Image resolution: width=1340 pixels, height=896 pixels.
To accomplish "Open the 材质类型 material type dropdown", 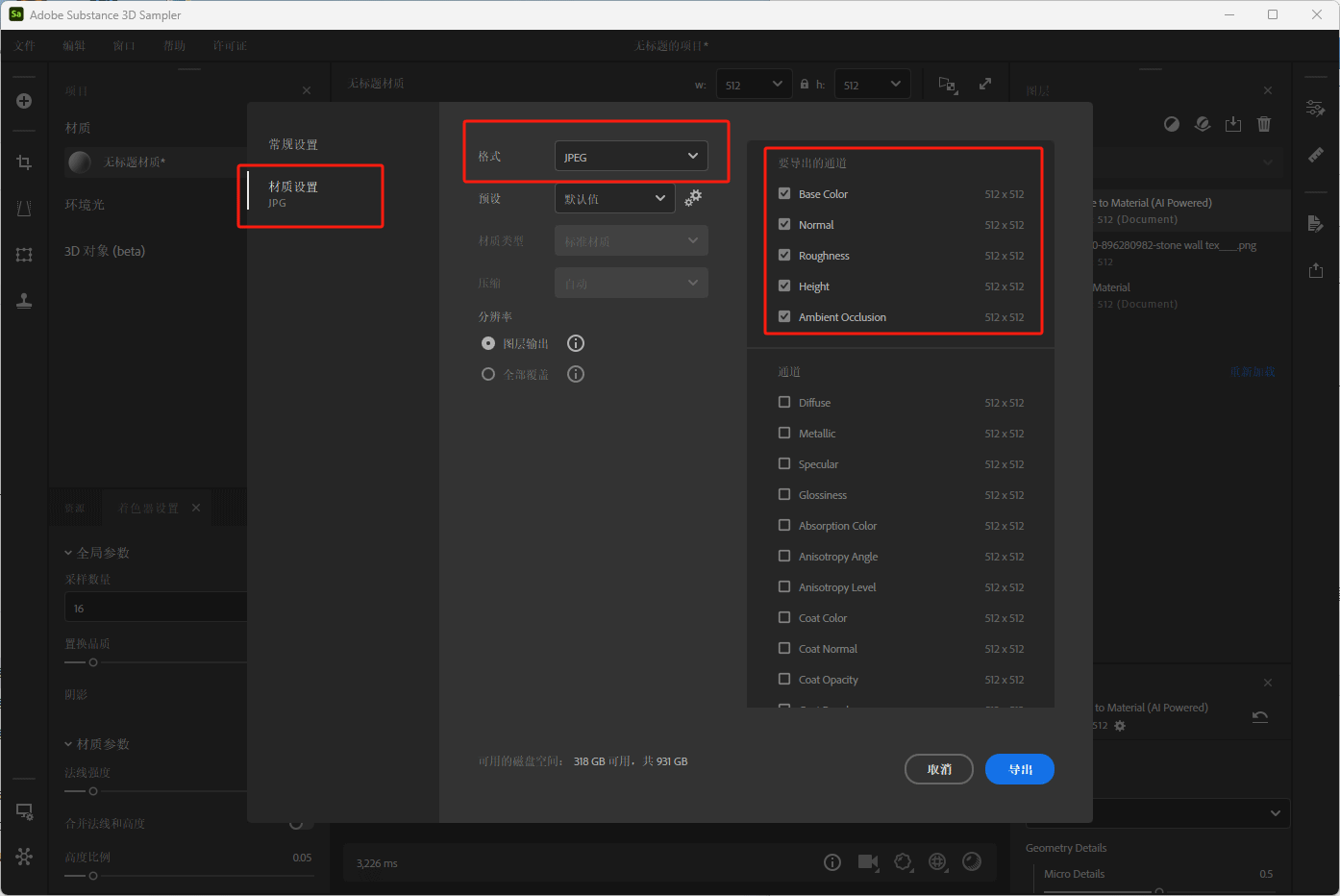I will [632, 240].
